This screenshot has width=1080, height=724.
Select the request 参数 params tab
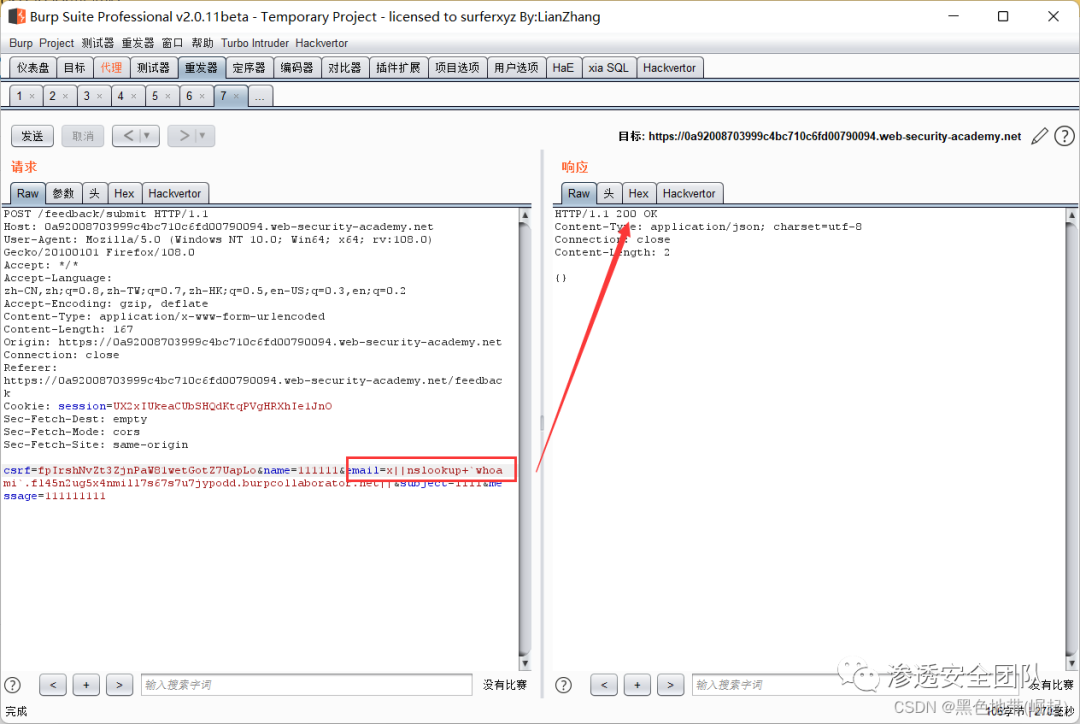[x=63, y=194]
